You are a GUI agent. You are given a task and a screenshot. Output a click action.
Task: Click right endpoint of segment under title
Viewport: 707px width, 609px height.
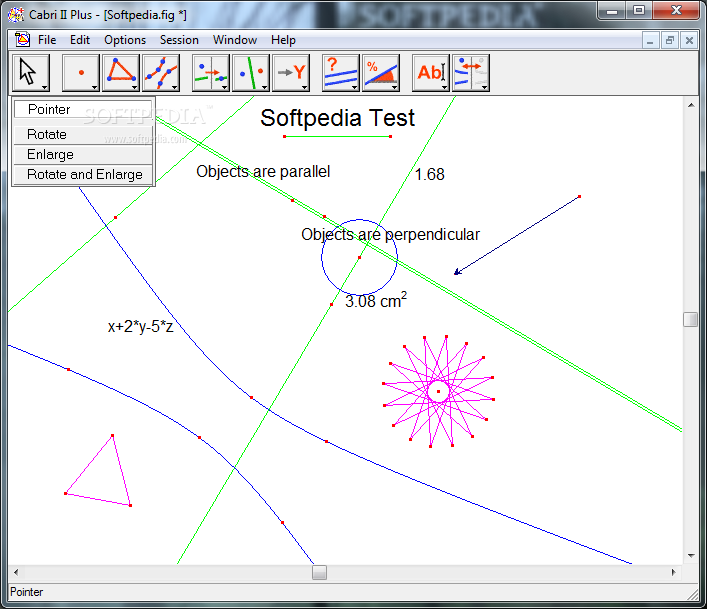(x=390, y=136)
